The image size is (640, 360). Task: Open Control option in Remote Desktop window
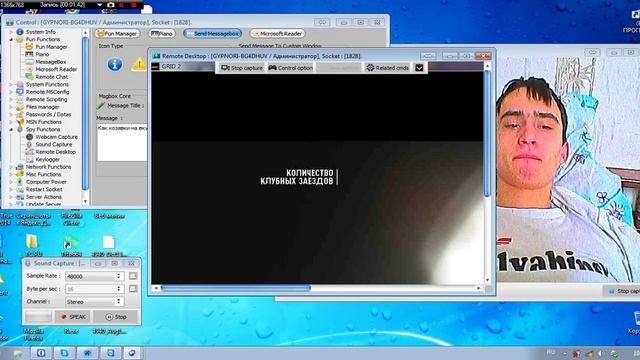pyautogui.click(x=290, y=68)
